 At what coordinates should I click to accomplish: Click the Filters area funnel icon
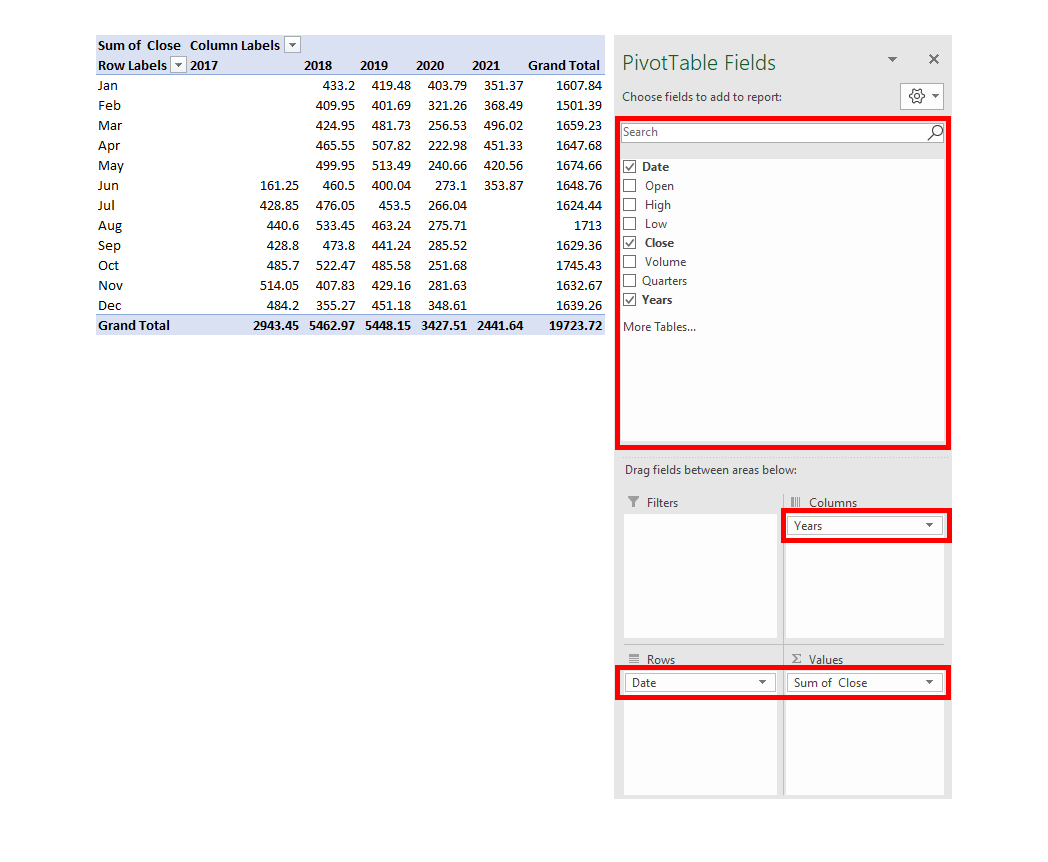point(634,502)
